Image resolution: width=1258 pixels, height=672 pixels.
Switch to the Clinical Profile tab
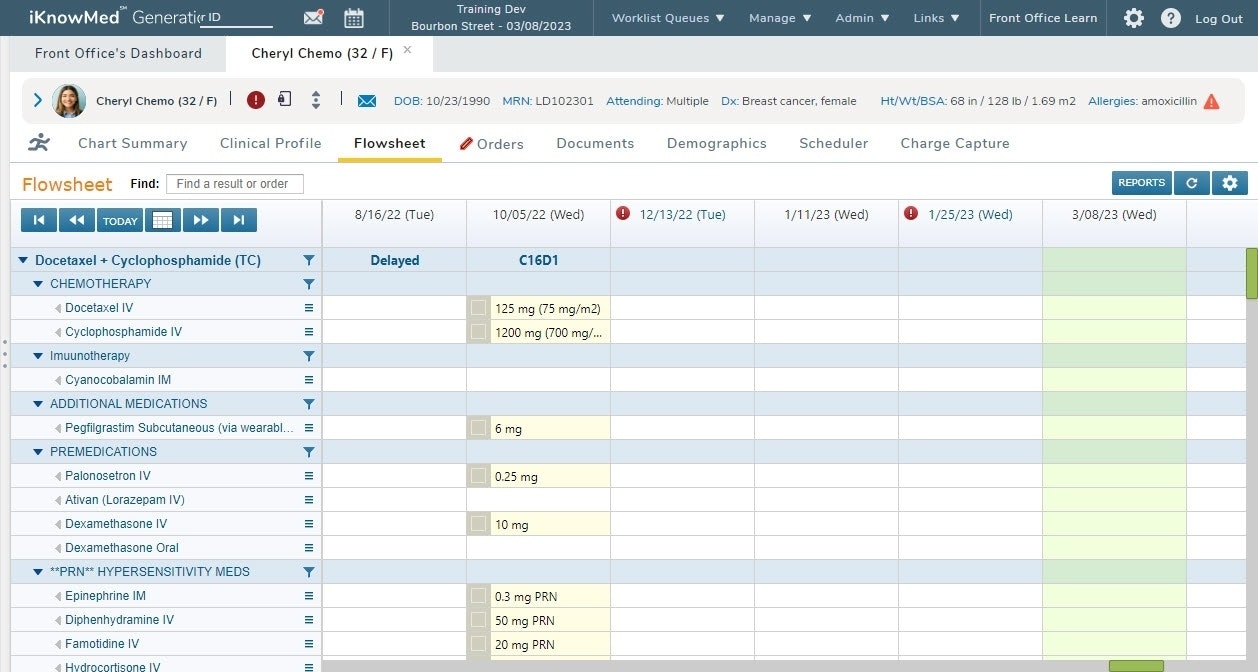point(270,143)
